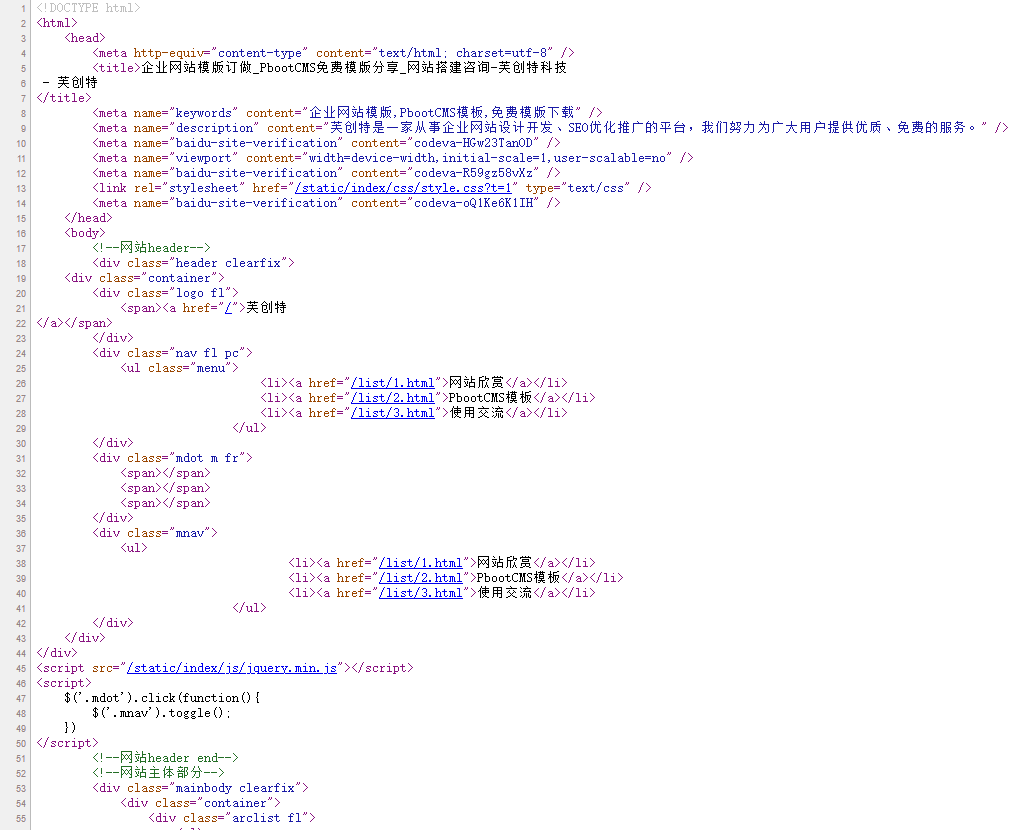Click the PbootCMS模板 anchor text on line 27

pos(490,397)
